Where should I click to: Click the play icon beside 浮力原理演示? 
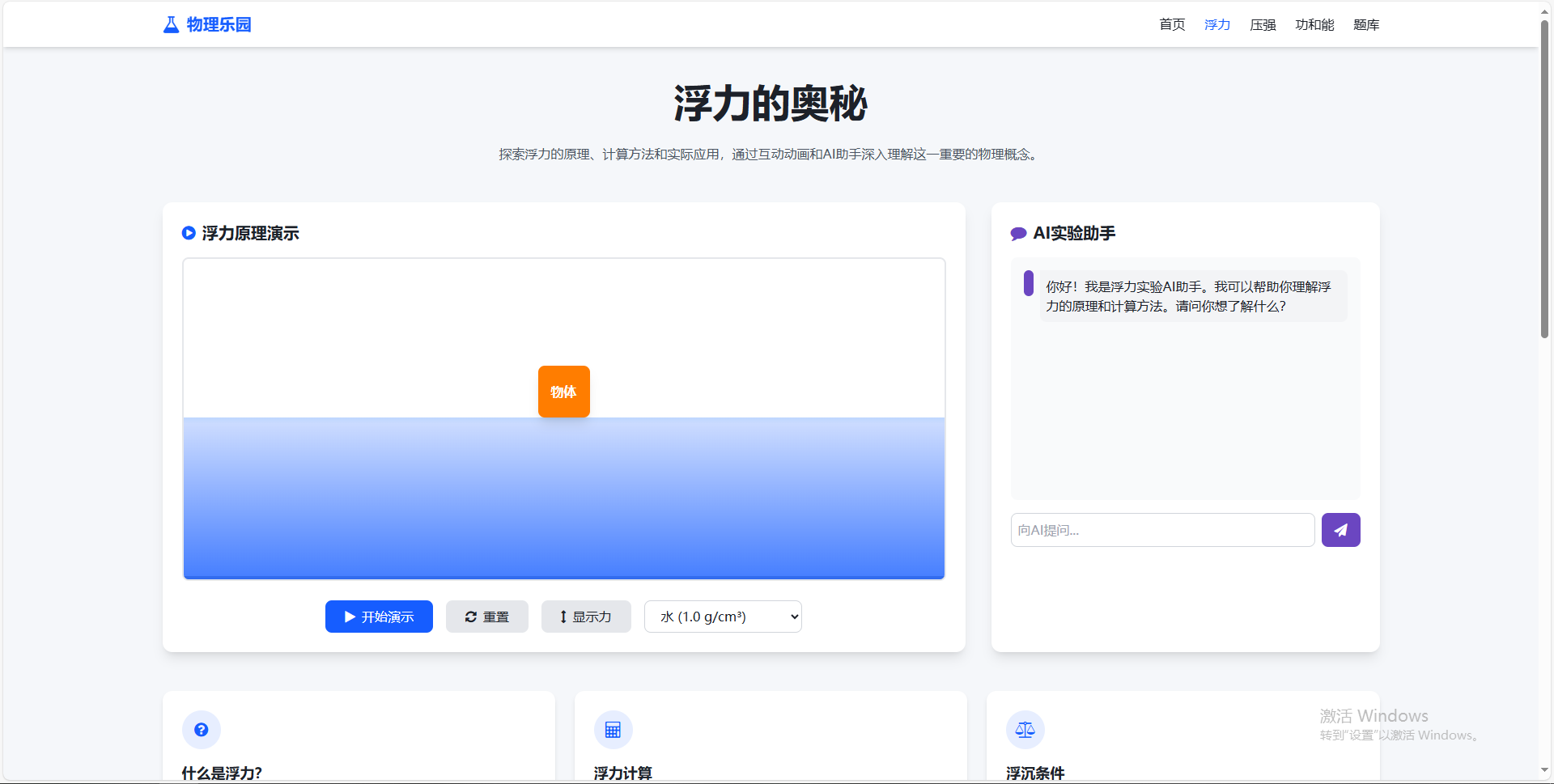coord(189,233)
